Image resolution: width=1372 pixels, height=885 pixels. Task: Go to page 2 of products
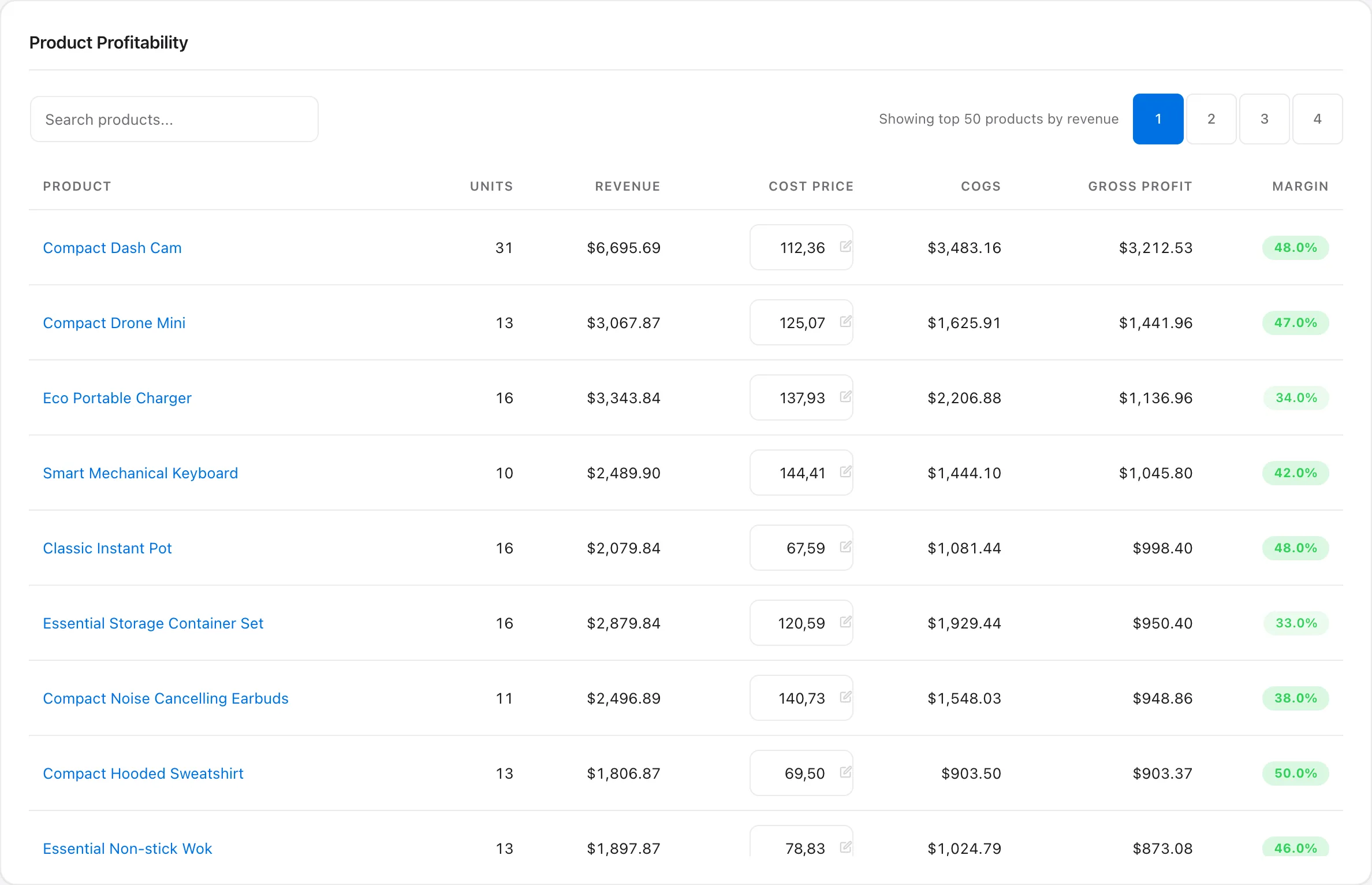[1211, 119]
